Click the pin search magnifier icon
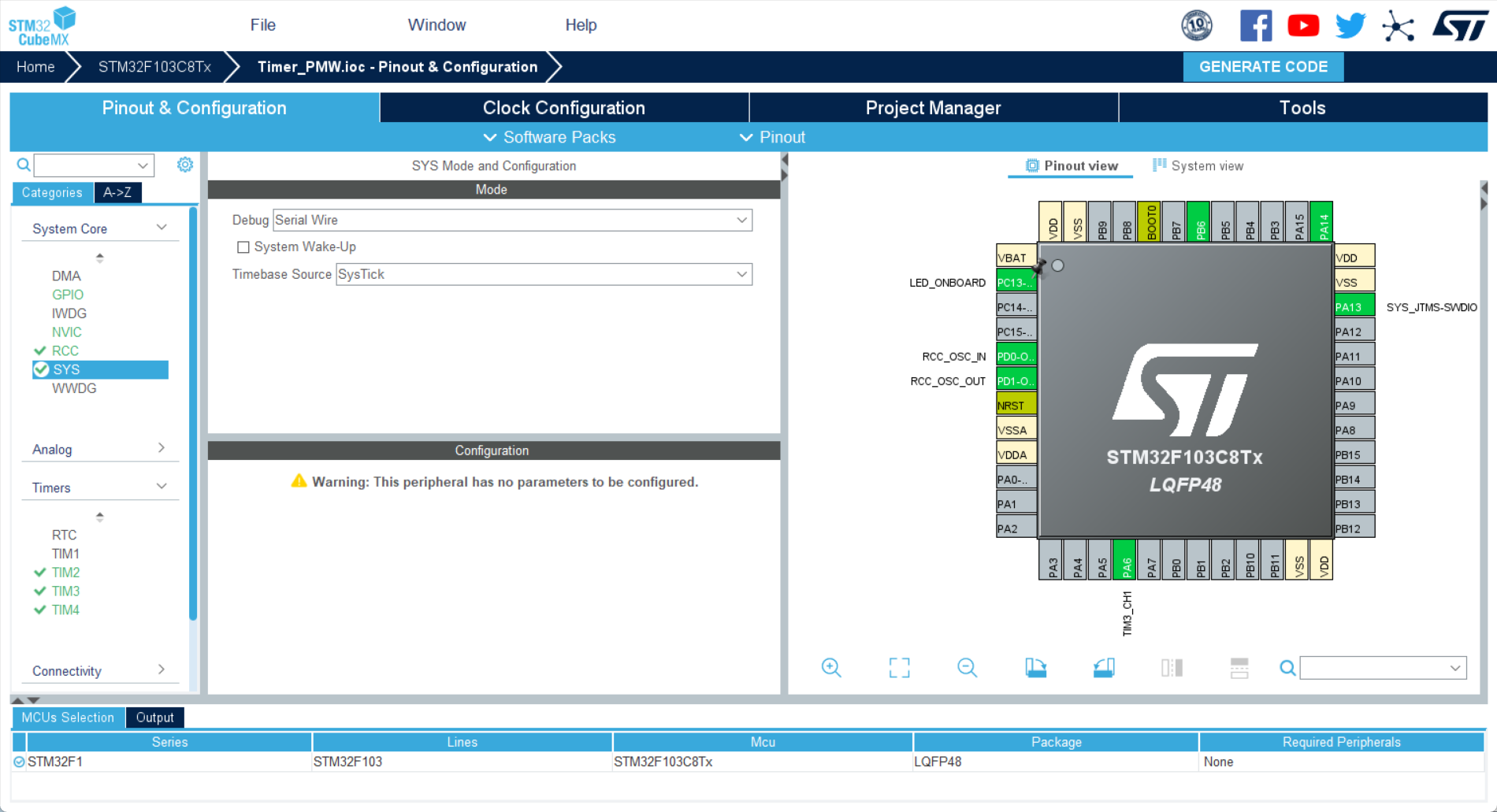Screen dimensions: 1497x812 [1287, 668]
